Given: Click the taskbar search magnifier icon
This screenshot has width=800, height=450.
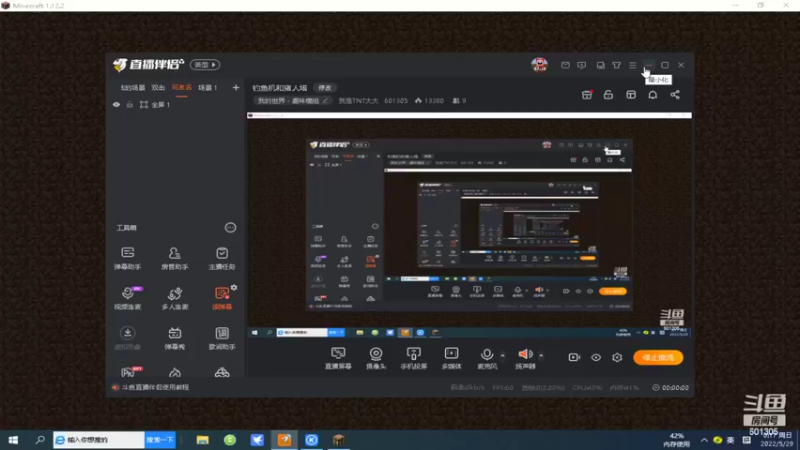Looking at the screenshot, I should [x=40, y=440].
